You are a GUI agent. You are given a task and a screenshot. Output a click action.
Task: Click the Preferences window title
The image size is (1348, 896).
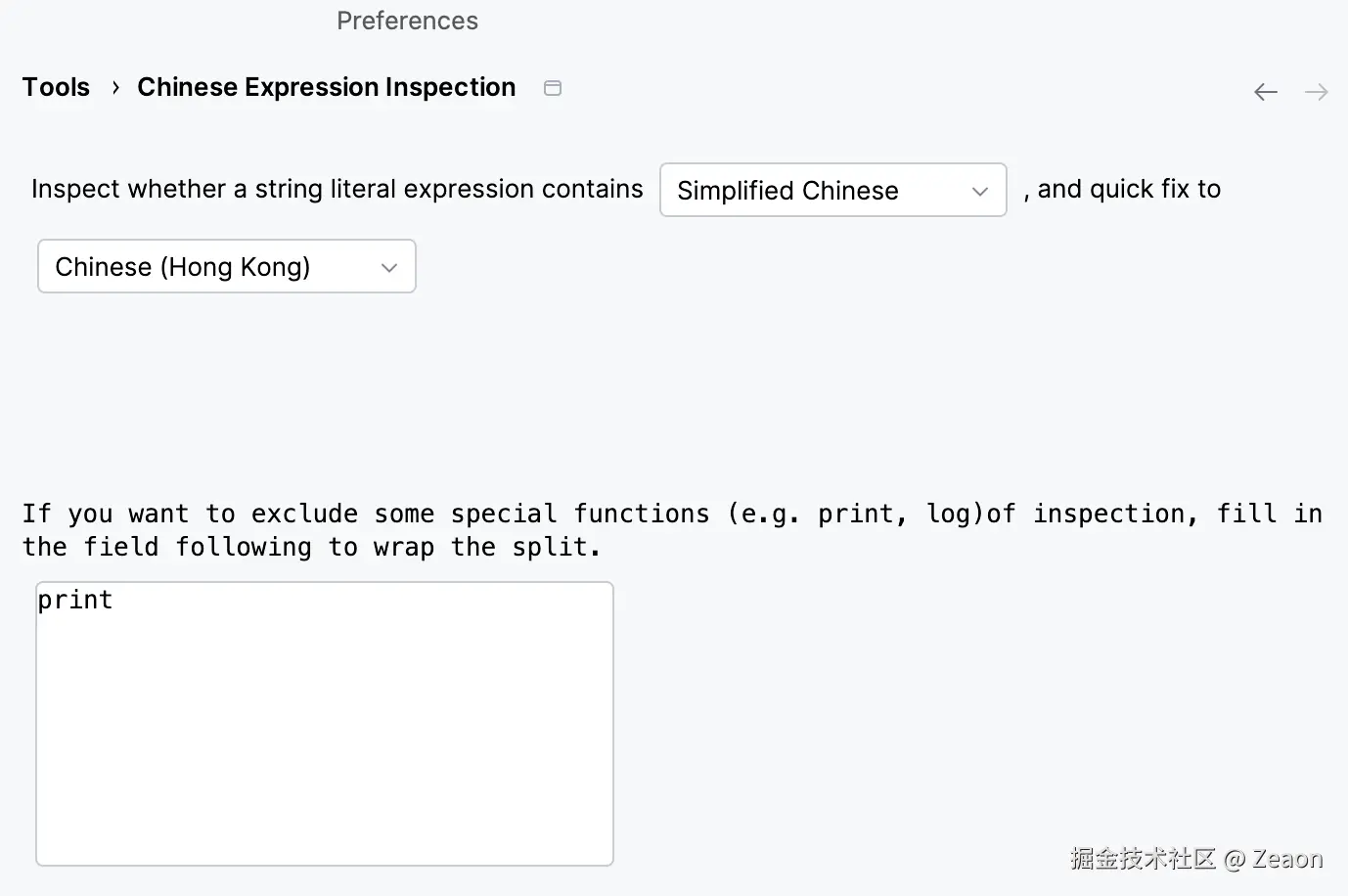click(407, 21)
